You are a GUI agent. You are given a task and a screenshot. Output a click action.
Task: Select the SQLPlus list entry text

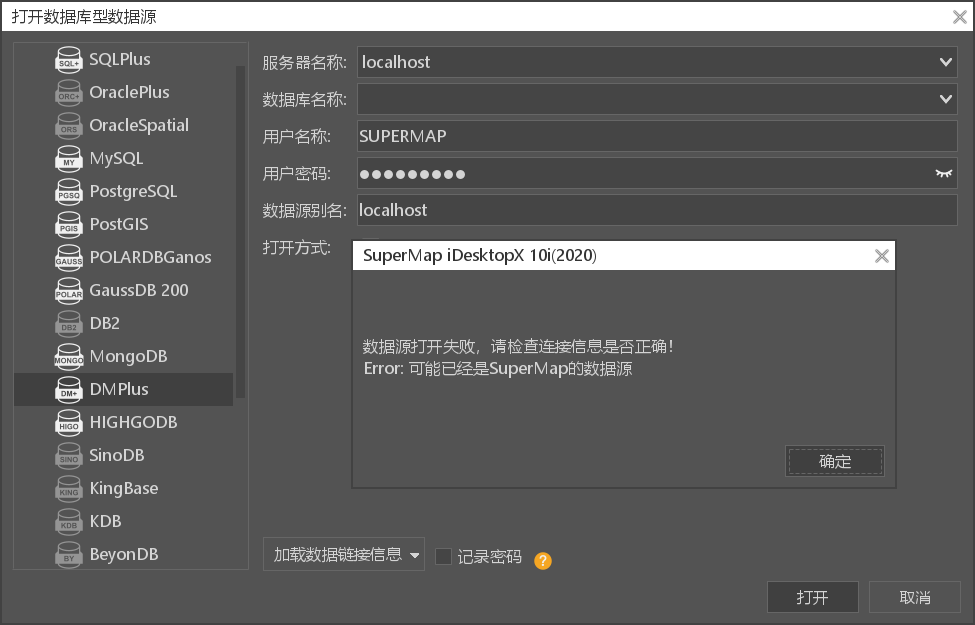120,59
